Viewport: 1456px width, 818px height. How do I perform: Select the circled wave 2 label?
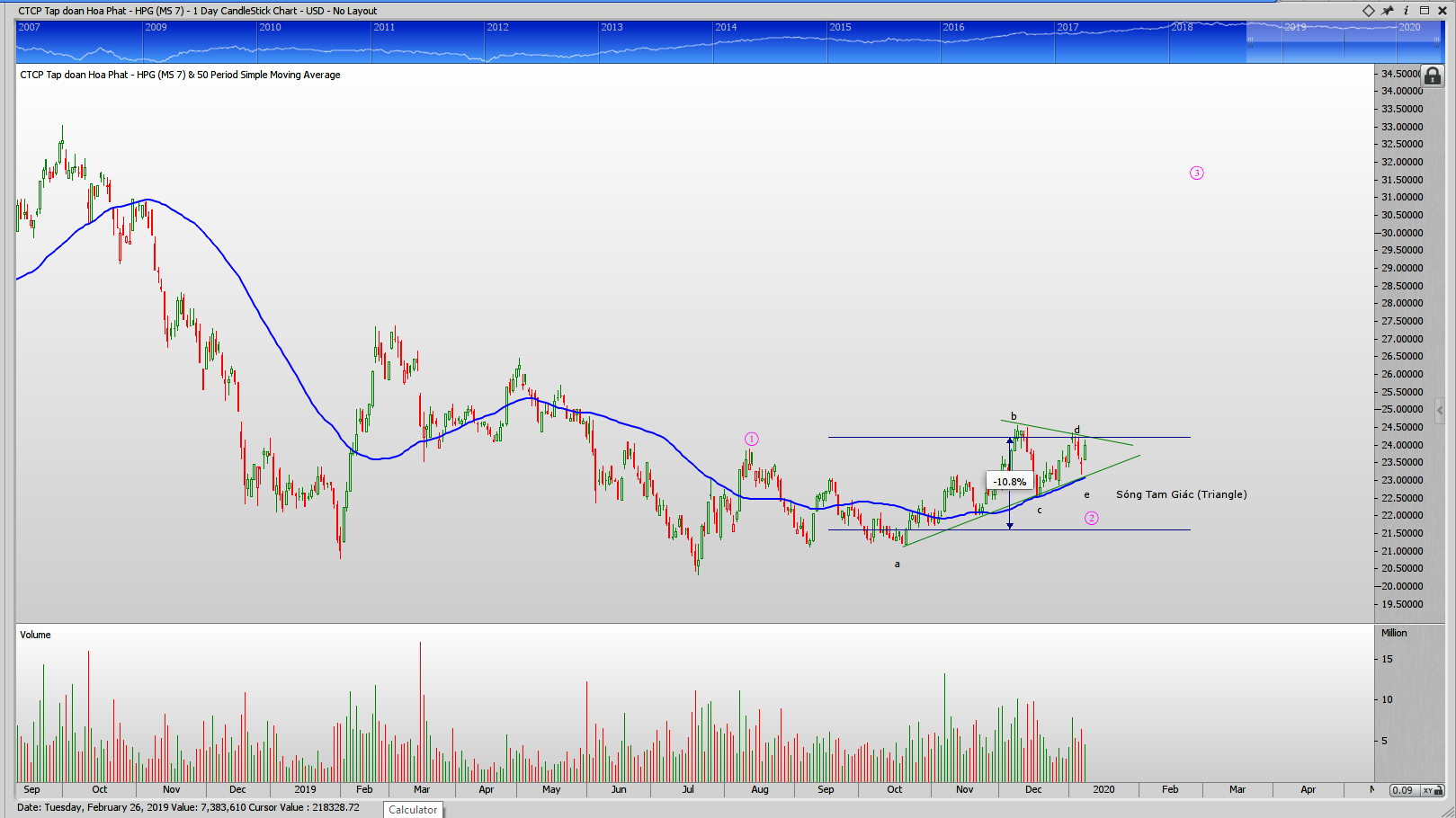[x=1091, y=518]
